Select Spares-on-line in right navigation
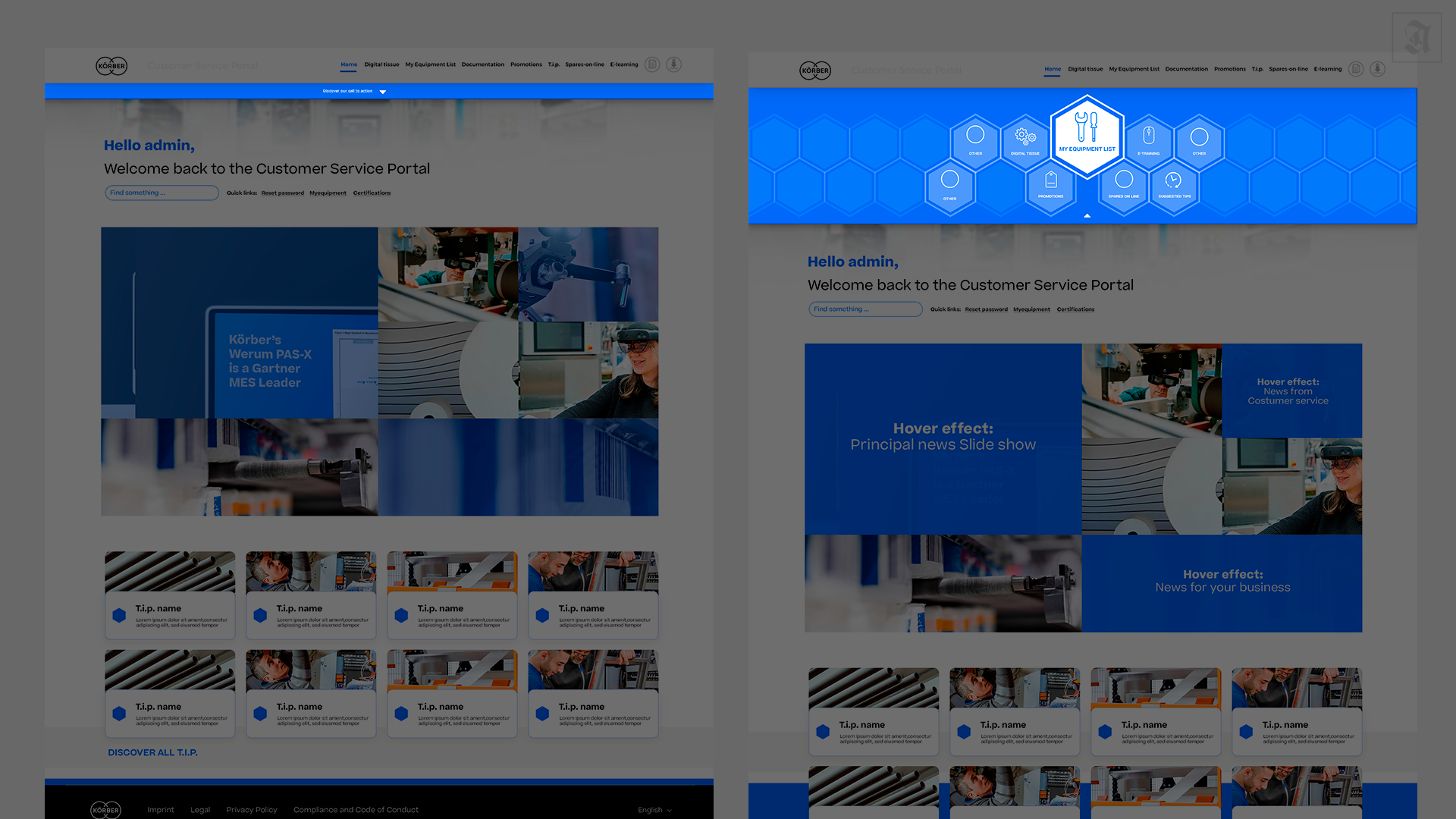Viewport: 1456px width, 819px height. (1288, 69)
